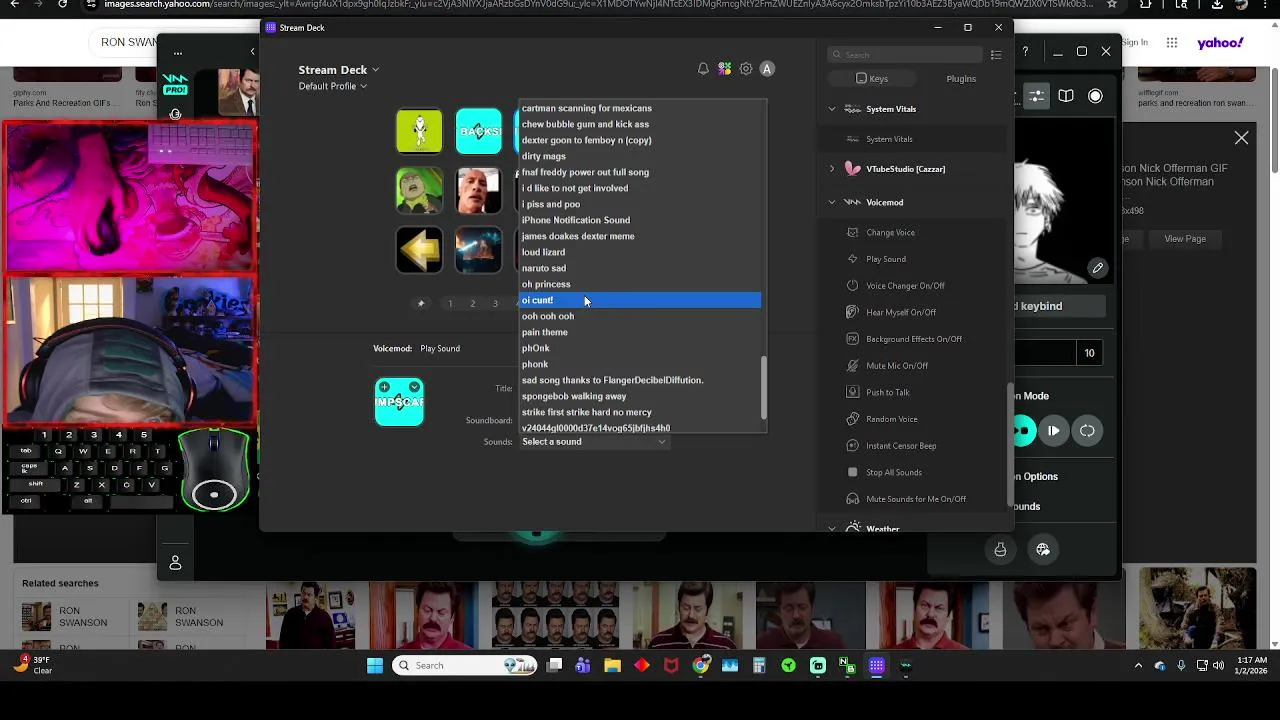Close the Yahoo image preview with X
Image resolution: width=1280 pixels, height=720 pixels.
tap(1241, 138)
